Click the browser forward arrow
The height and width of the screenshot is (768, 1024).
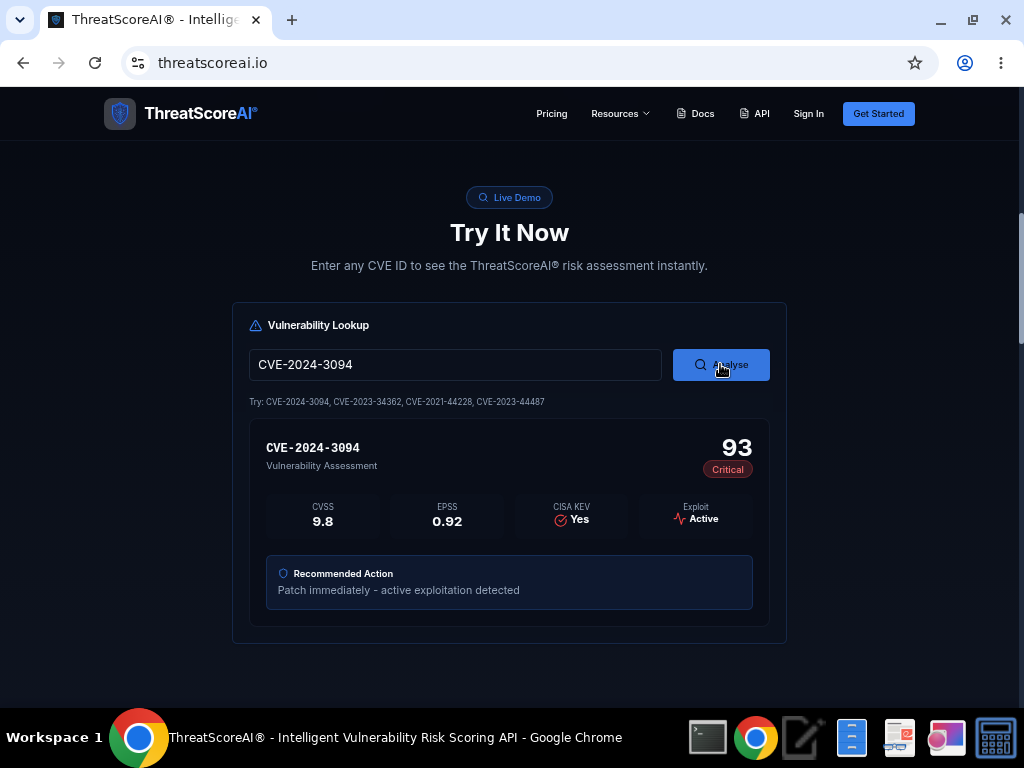pyautogui.click(x=59, y=63)
